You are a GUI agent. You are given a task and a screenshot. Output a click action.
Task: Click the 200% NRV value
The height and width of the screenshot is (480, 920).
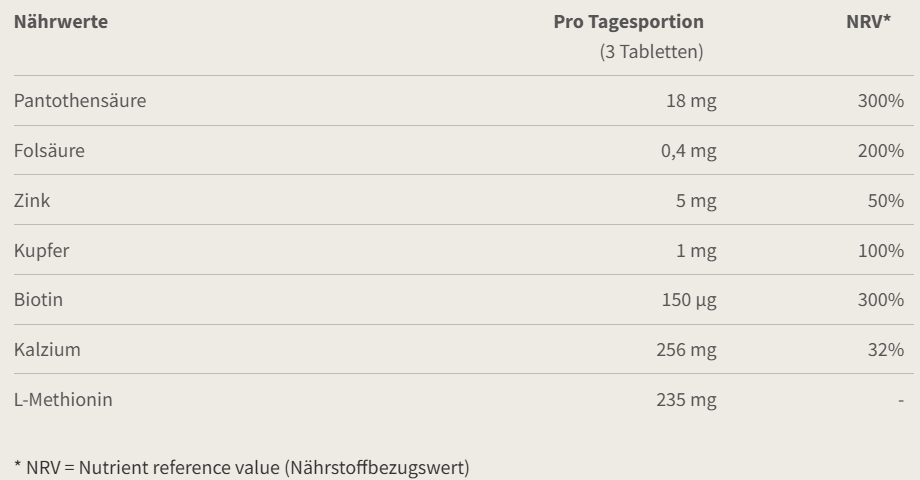click(880, 151)
